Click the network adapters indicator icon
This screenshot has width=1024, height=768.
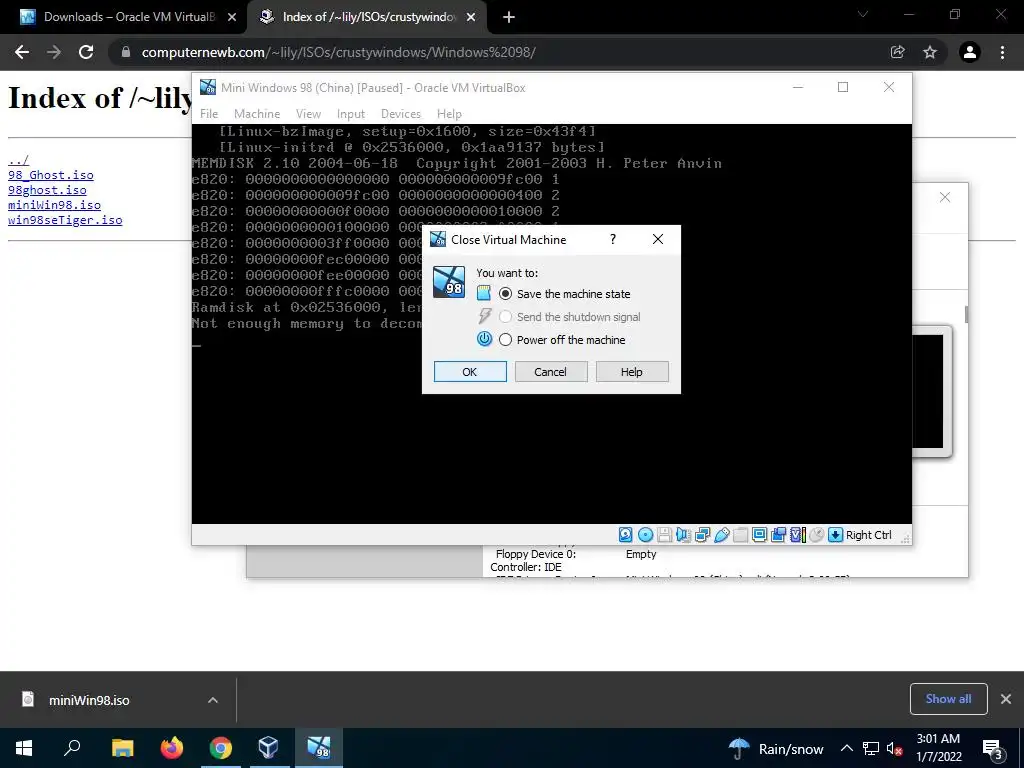tap(703, 535)
